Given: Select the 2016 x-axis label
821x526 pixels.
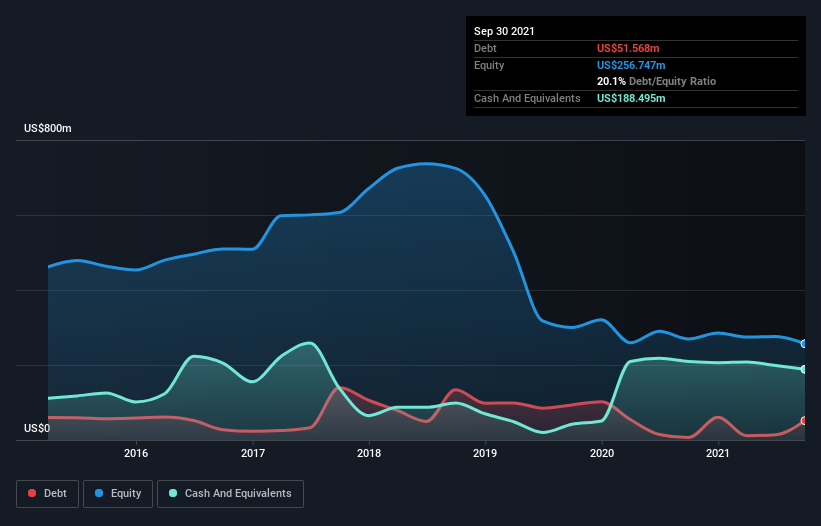Looking at the screenshot, I should point(136,453).
